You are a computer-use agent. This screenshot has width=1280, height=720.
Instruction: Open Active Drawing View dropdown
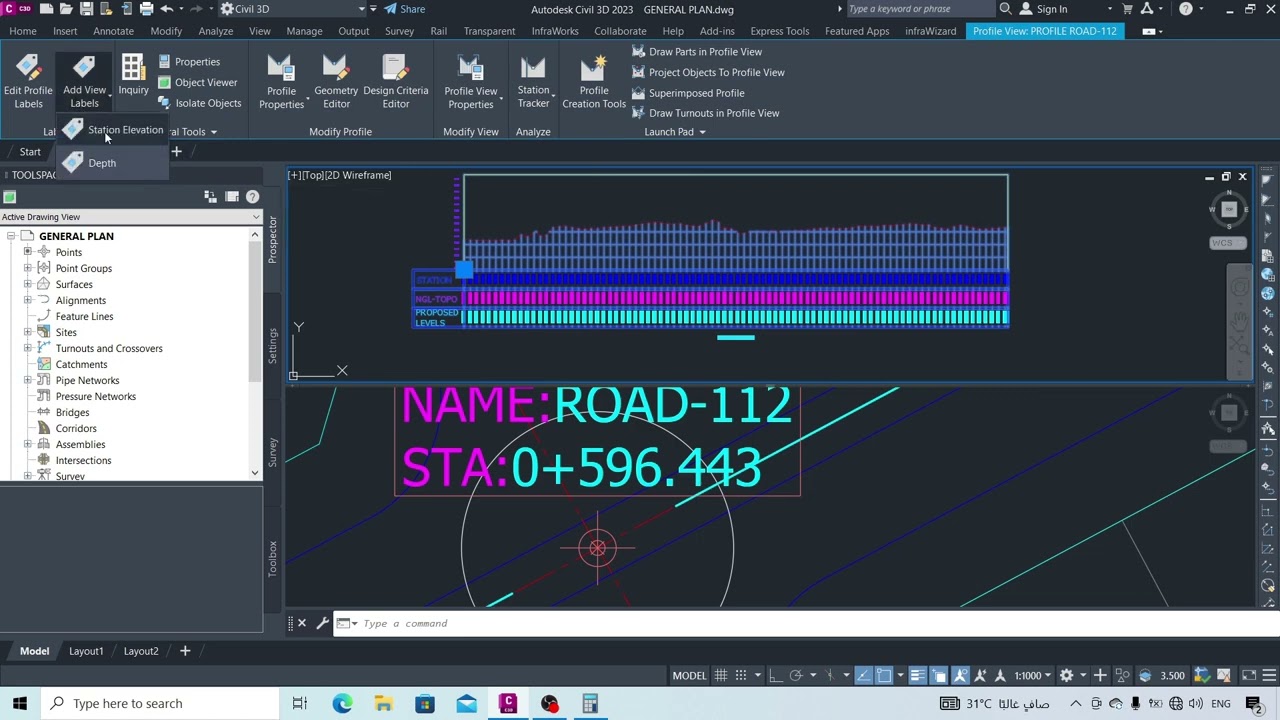point(131,217)
